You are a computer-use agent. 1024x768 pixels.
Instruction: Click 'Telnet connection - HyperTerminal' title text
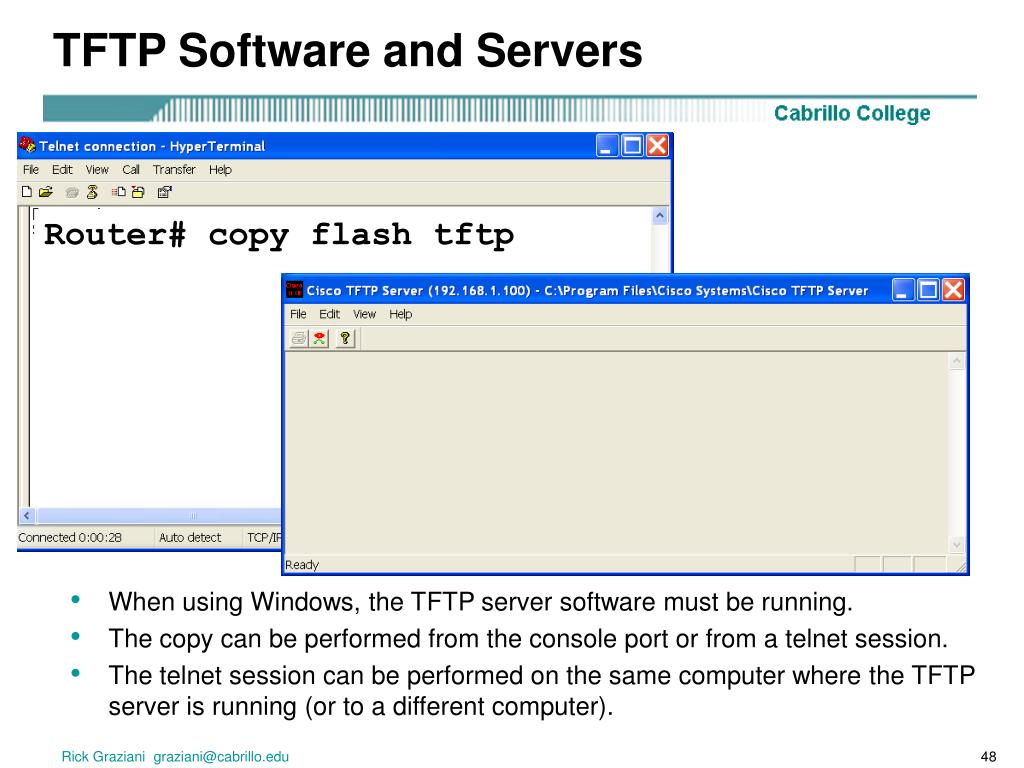152,146
